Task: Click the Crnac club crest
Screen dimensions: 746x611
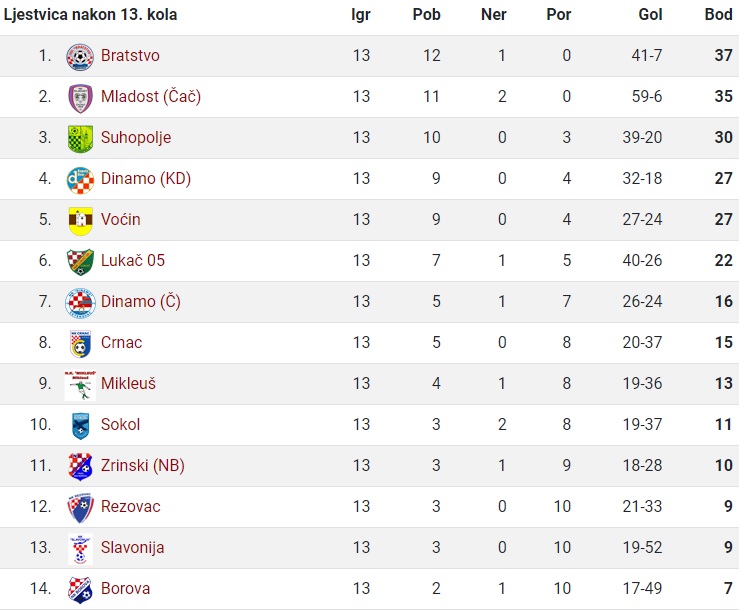Action: [80, 344]
